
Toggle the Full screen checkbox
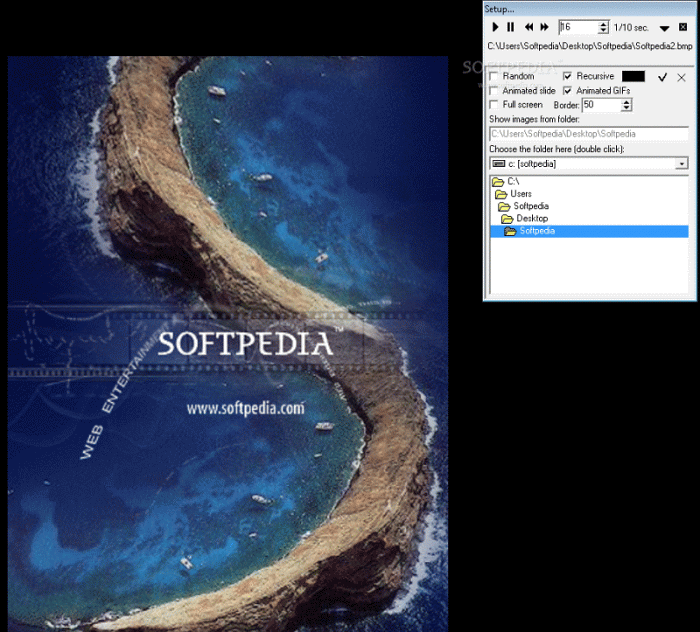pos(494,105)
